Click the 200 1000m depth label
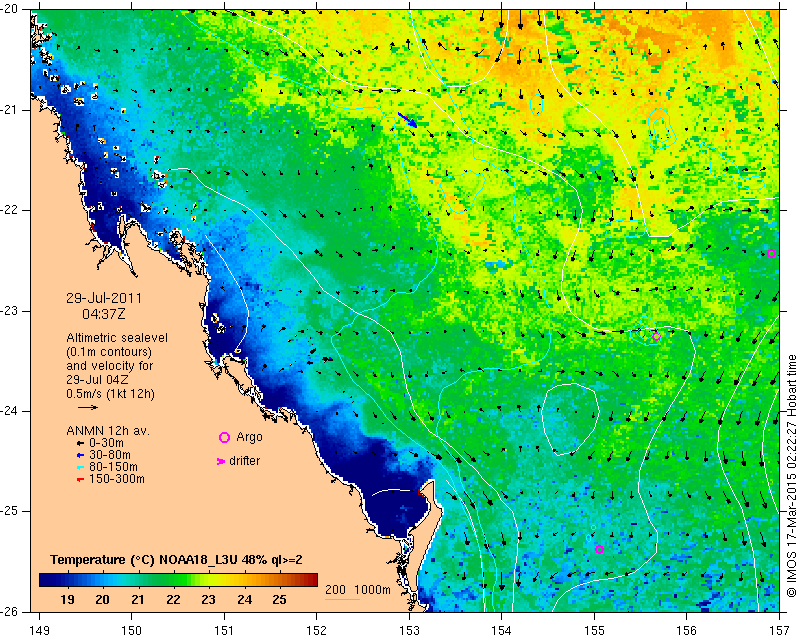The width and height of the screenshot is (800, 640). tap(358, 589)
